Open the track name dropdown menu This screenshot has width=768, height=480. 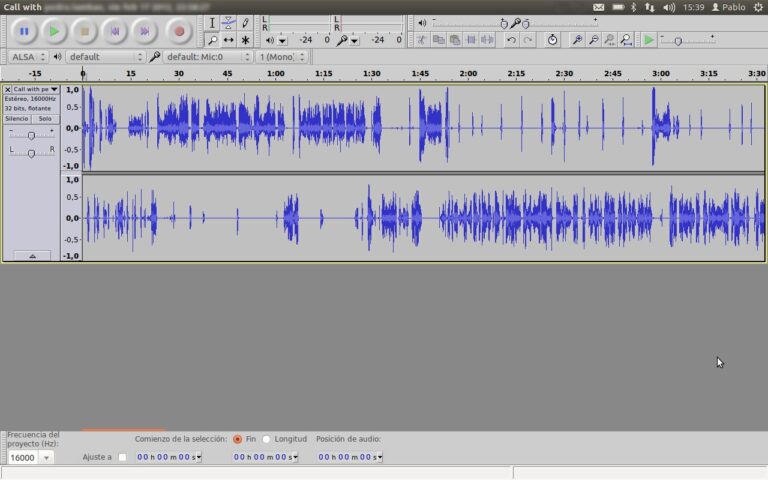click(35, 89)
